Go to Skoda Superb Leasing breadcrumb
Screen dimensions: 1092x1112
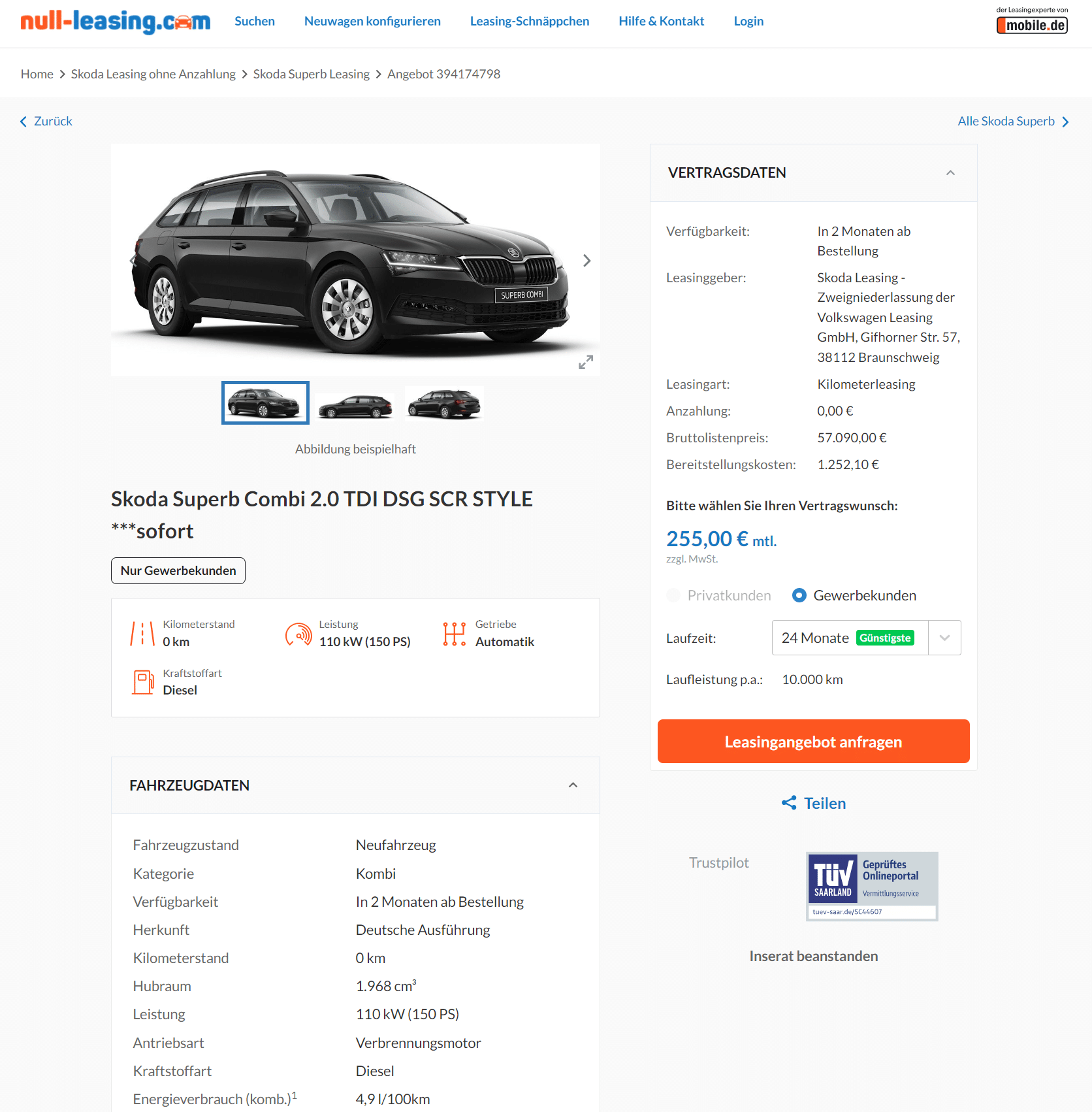click(x=312, y=74)
